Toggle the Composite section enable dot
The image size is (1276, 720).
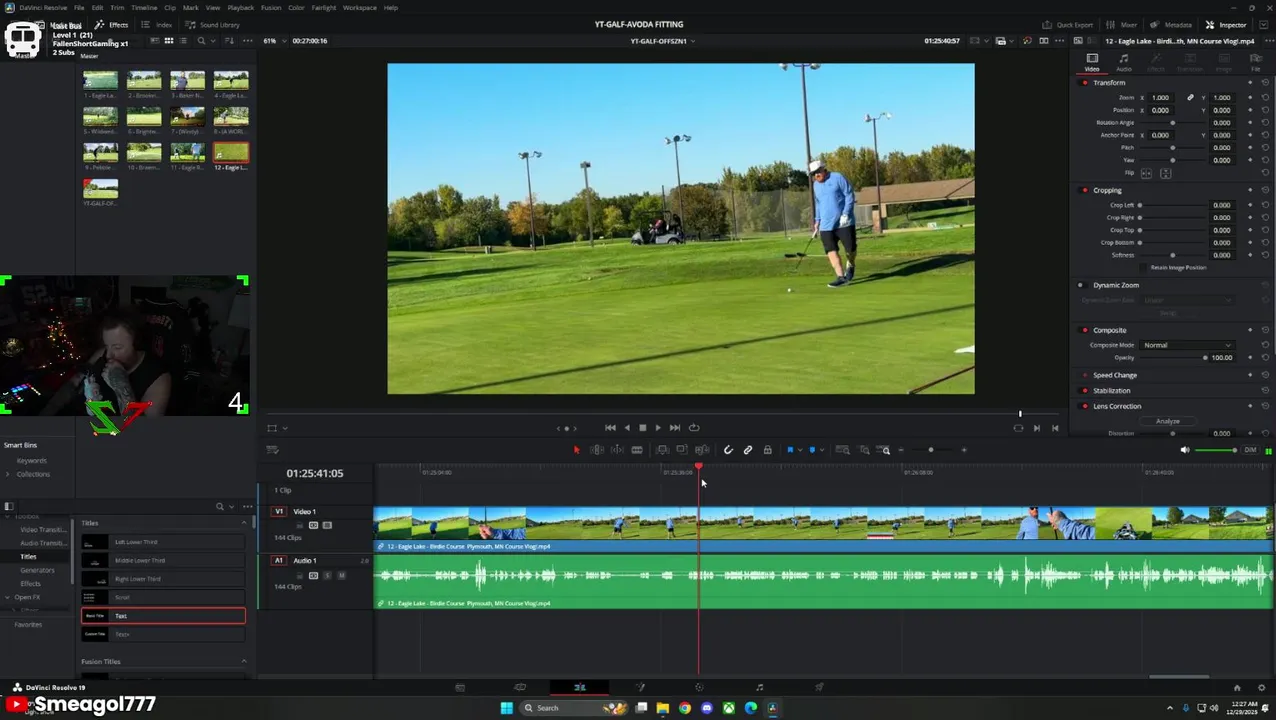click(1085, 330)
